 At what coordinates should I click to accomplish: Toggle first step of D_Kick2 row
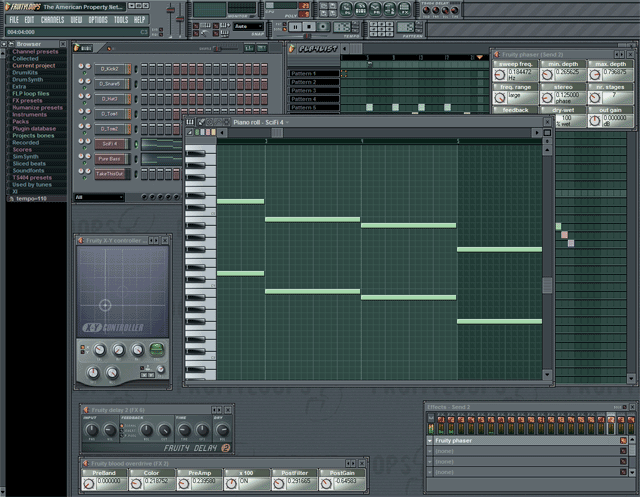(144, 69)
